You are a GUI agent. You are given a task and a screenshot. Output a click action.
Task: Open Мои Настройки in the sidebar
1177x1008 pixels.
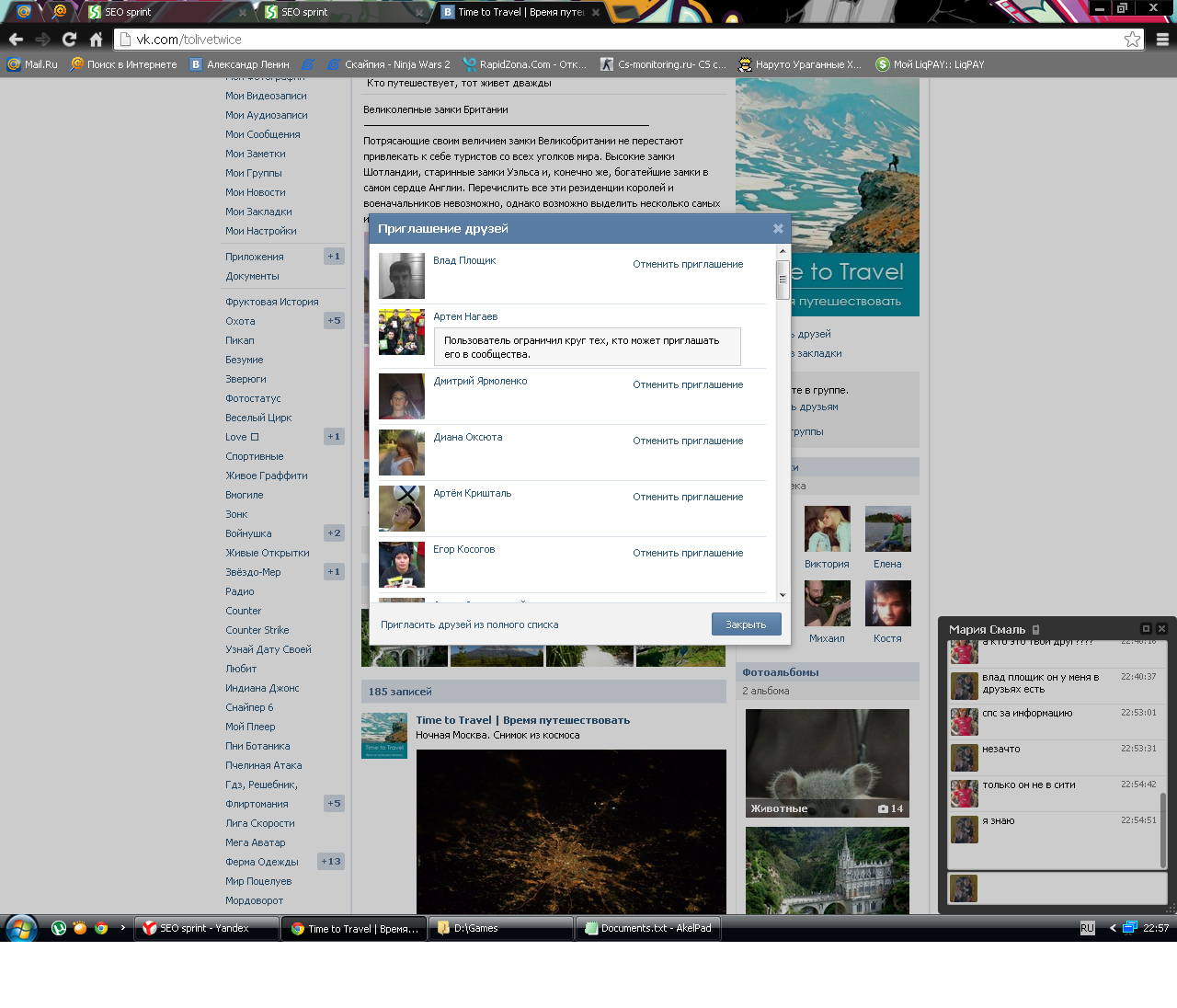[x=260, y=231]
